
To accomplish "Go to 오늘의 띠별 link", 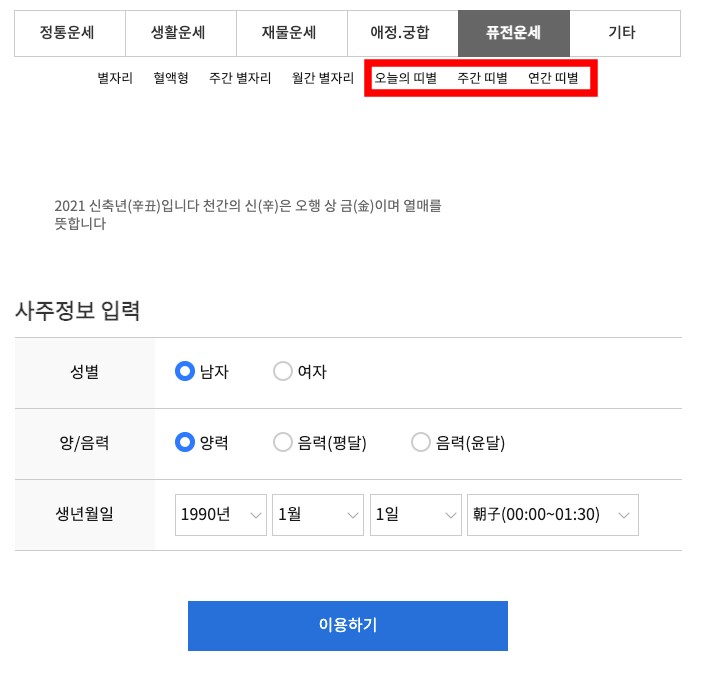I will tap(405, 78).
